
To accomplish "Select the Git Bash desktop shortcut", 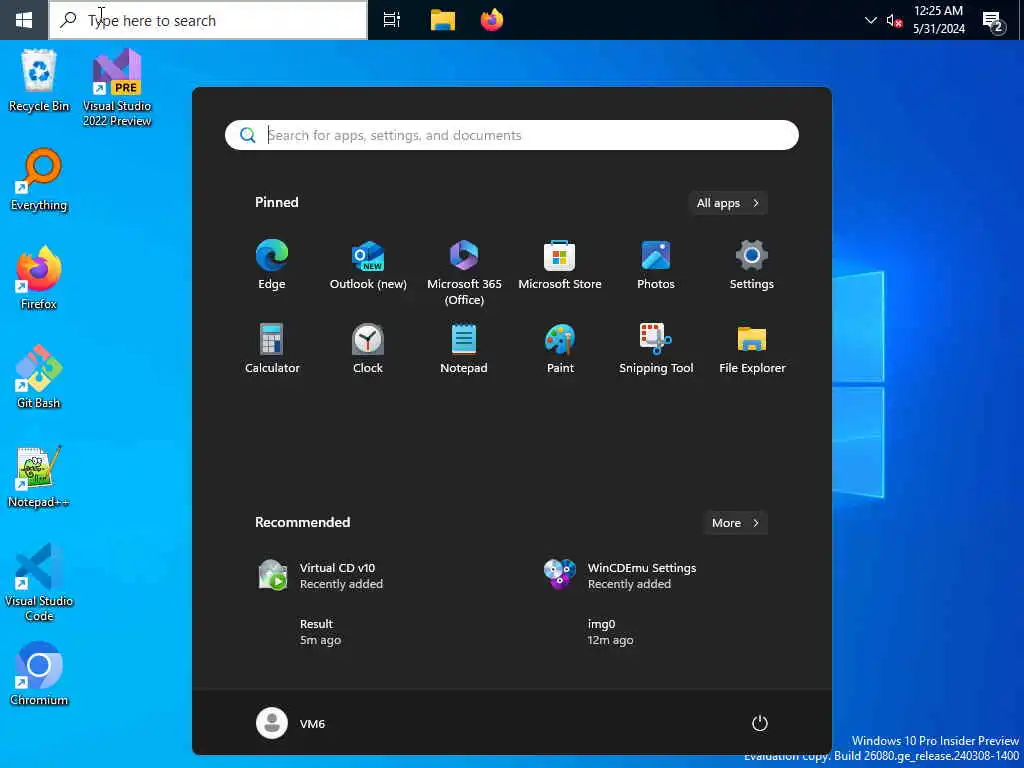I will (x=39, y=377).
